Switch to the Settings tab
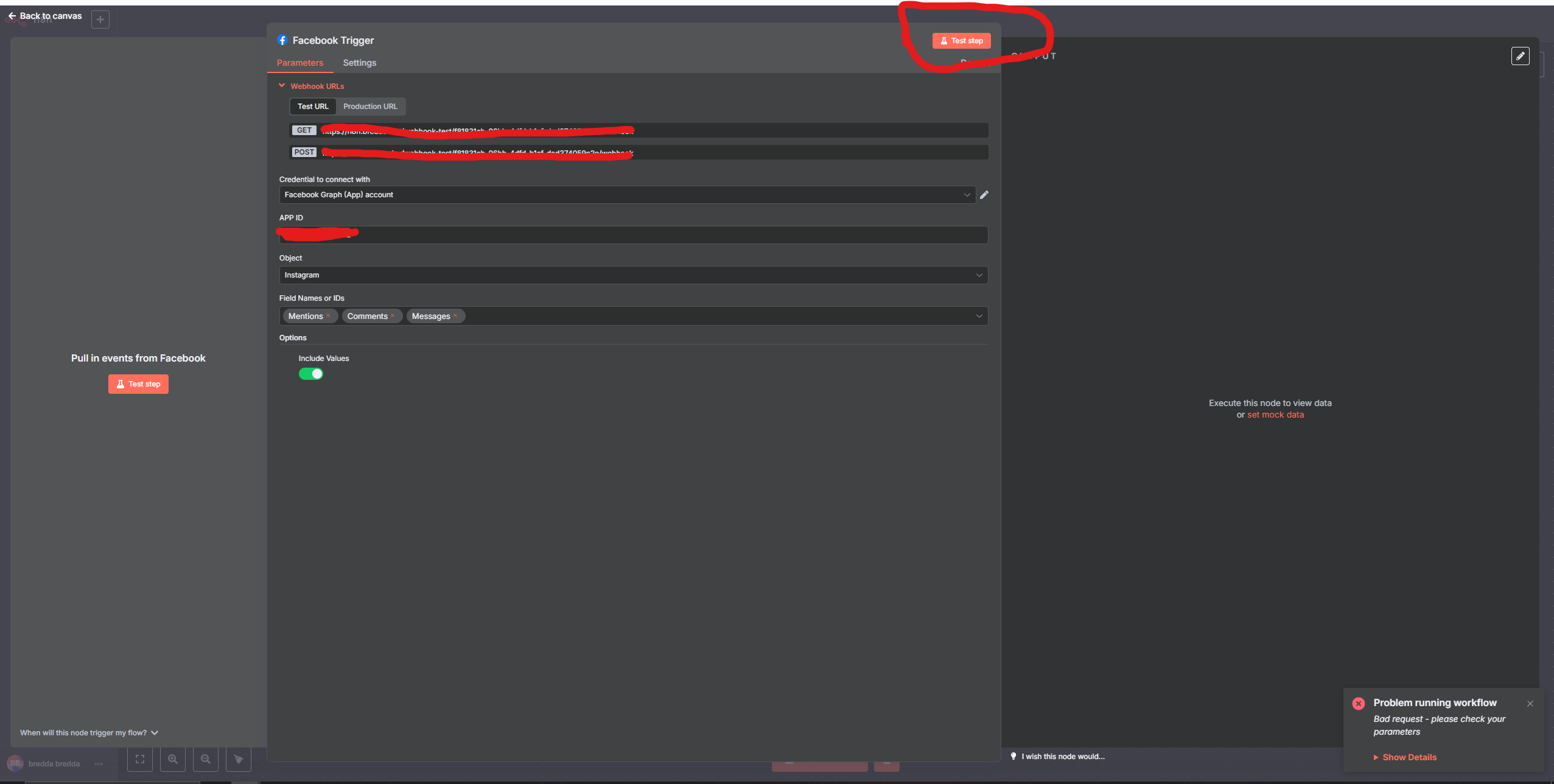The height and width of the screenshot is (784, 1554). 359,63
